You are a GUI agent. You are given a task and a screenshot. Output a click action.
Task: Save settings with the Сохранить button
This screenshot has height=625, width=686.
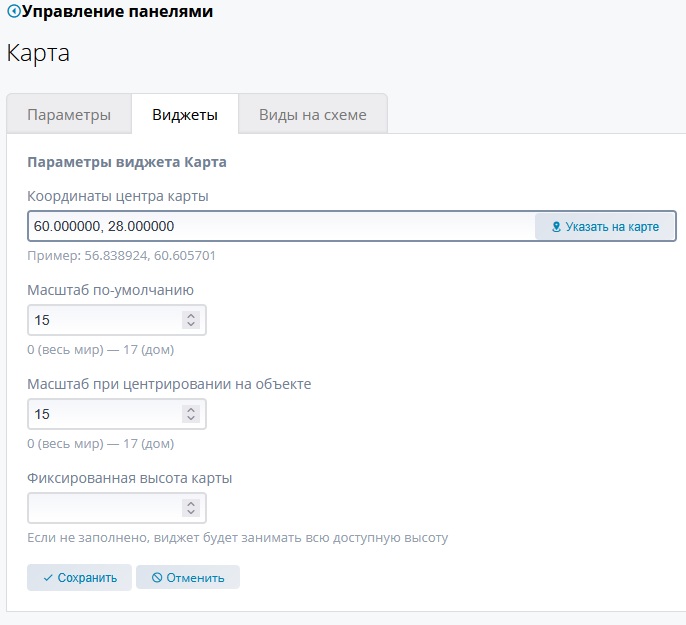79,578
